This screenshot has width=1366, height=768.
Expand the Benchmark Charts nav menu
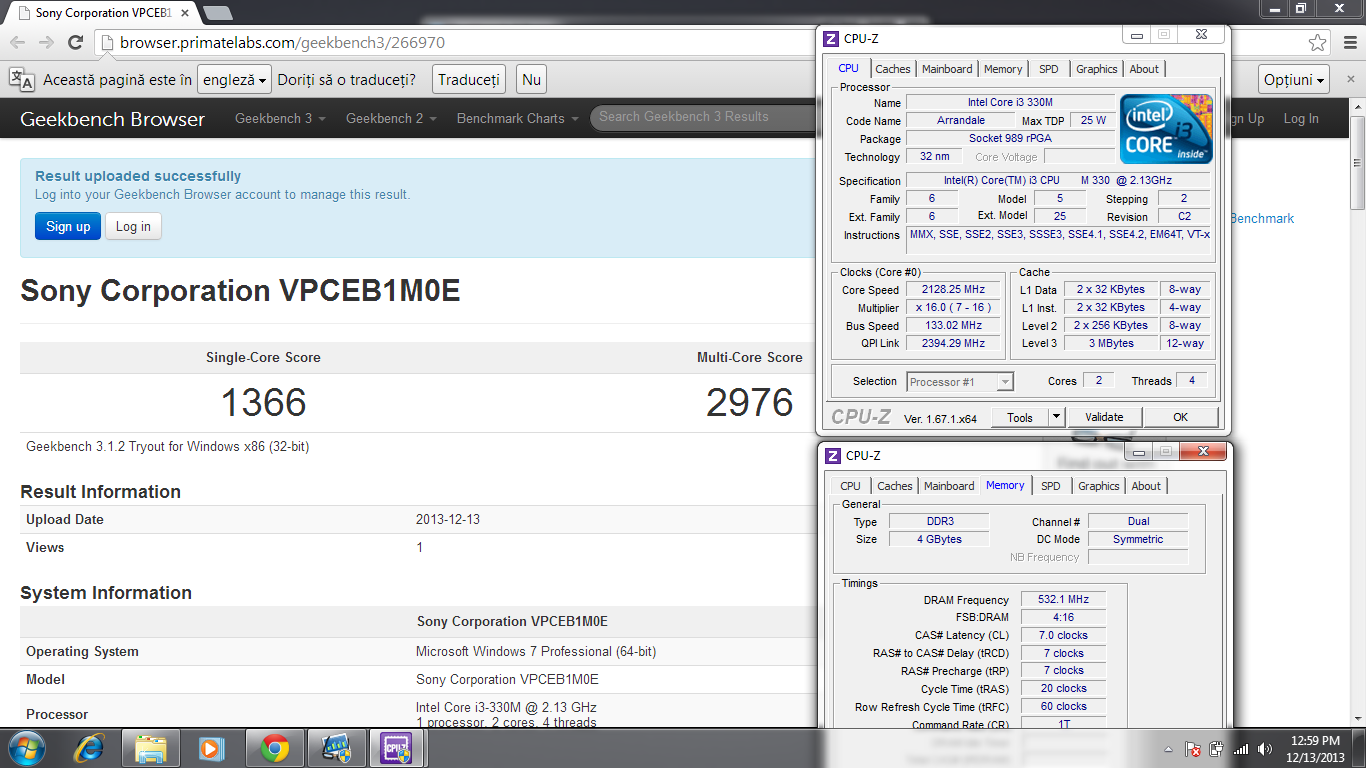517,118
